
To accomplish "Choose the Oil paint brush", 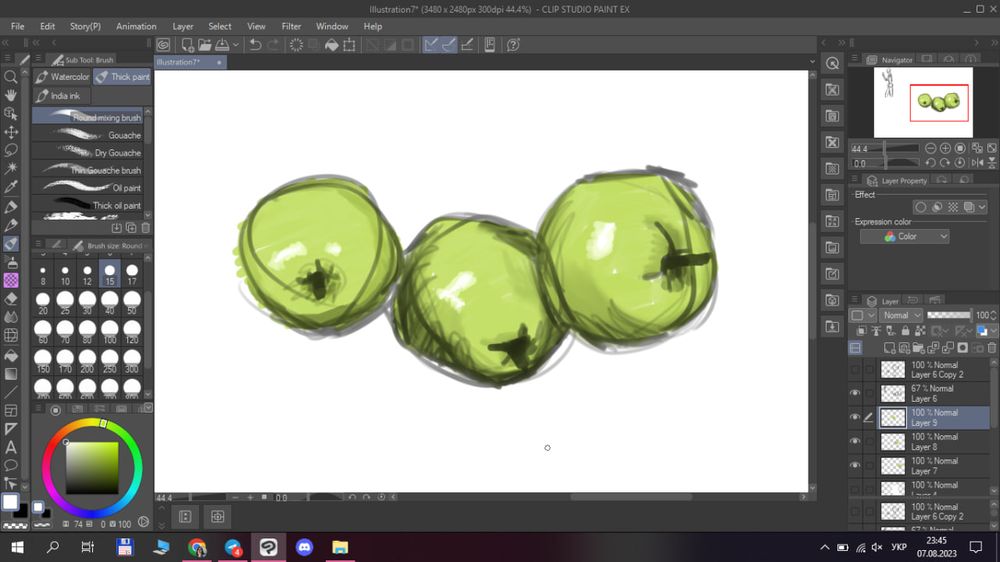I will click(x=88, y=188).
